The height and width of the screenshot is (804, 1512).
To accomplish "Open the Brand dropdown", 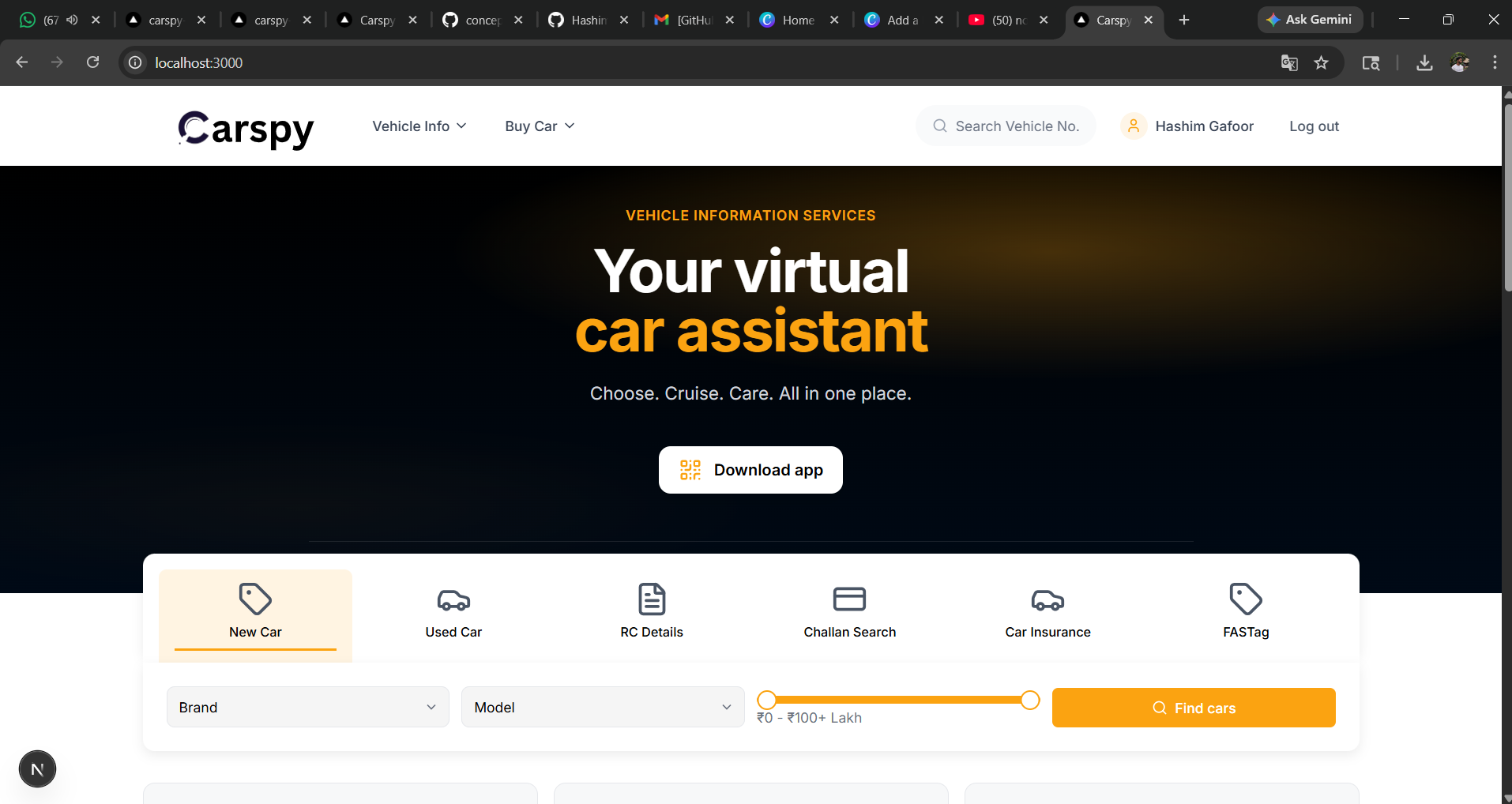I will [308, 707].
